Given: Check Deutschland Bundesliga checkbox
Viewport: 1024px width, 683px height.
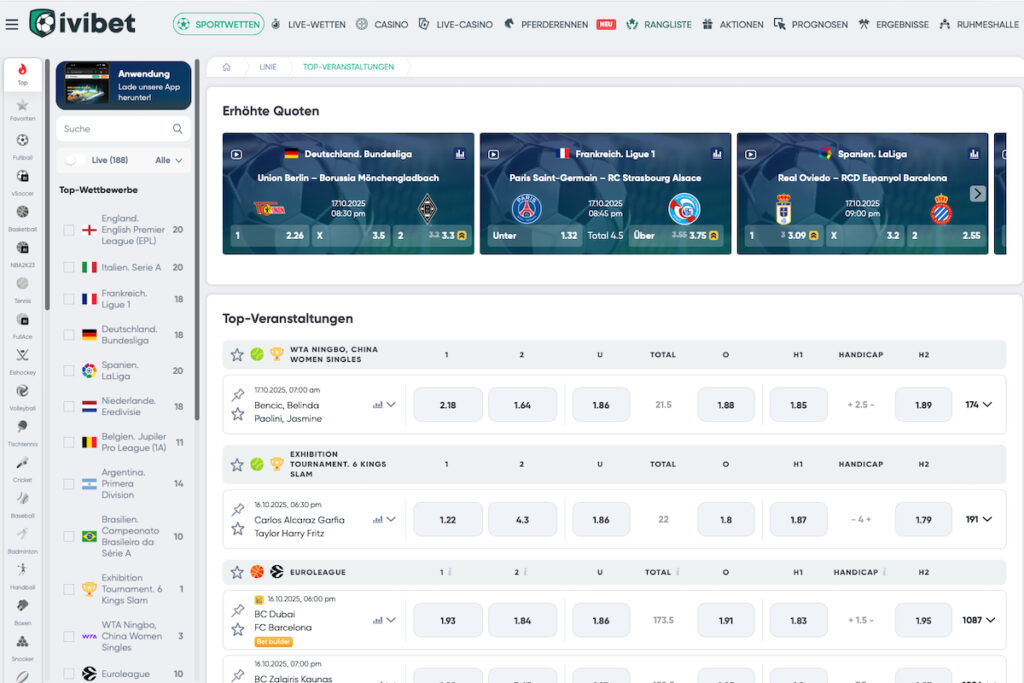Looking at the screenshot, I should click(x=69, y=335).
